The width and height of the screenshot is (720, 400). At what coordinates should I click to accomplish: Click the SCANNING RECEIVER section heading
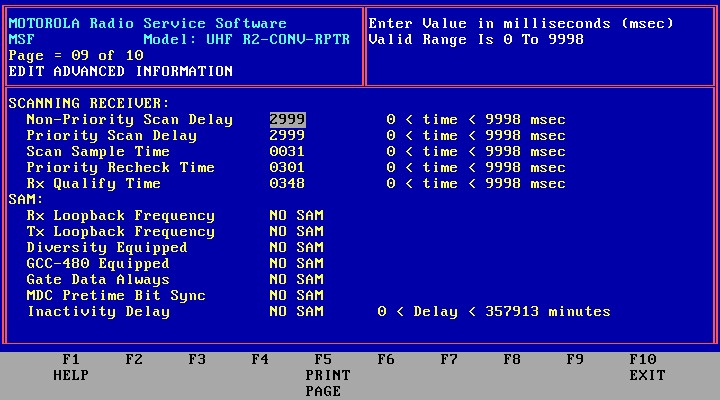click(x=89, y=103)
